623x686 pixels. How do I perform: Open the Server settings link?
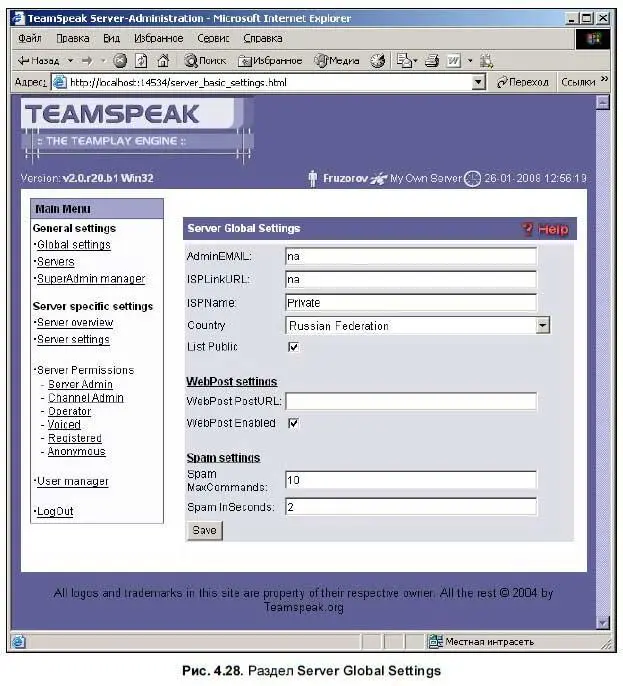coord(73,340)
